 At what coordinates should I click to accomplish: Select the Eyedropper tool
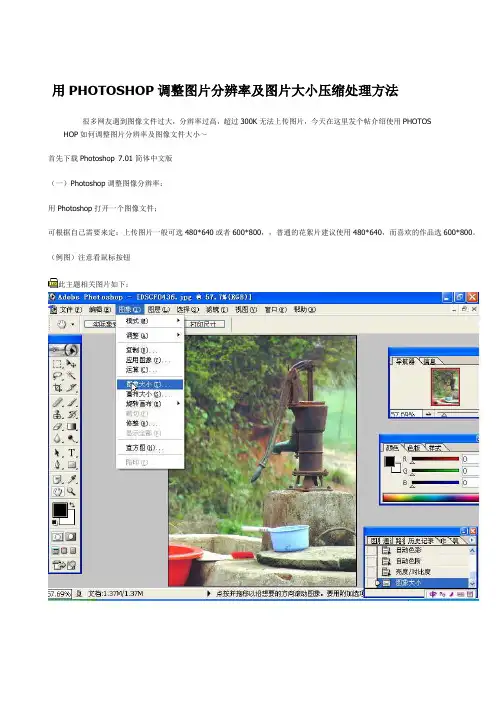72,479
